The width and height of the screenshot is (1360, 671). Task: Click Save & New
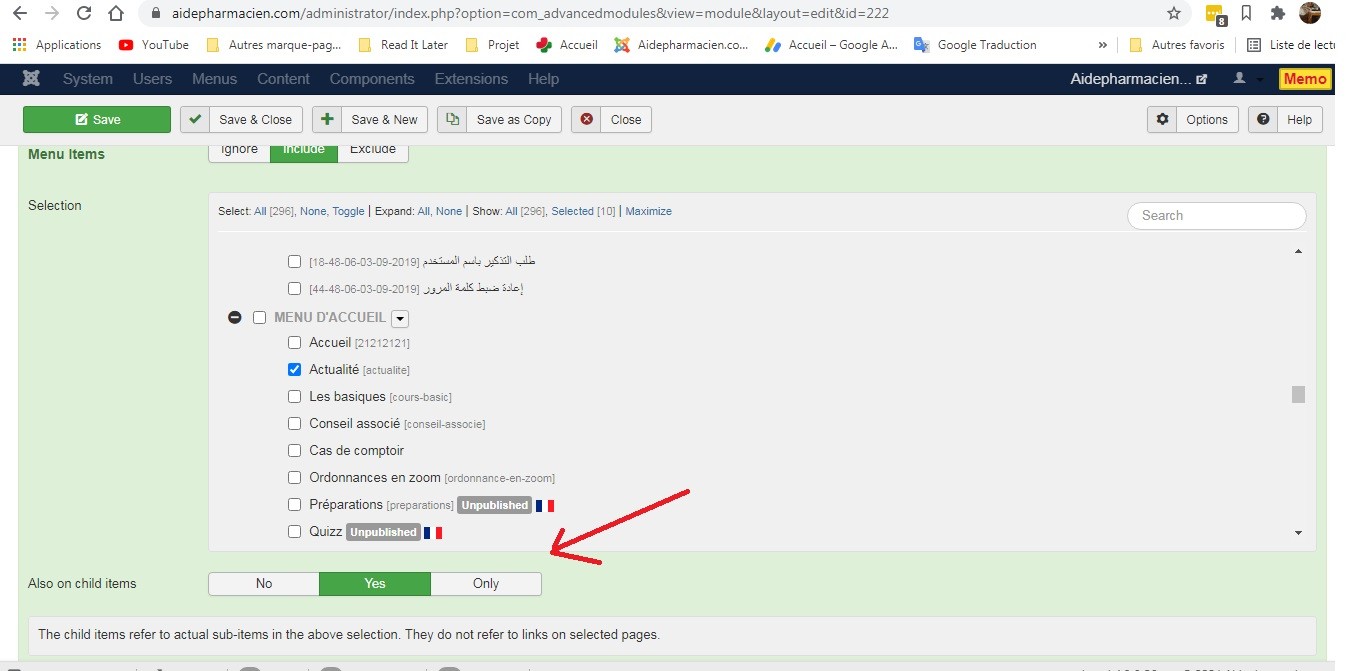[x=370, y=119]
